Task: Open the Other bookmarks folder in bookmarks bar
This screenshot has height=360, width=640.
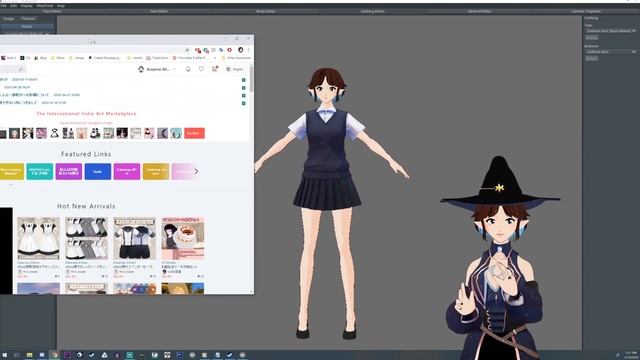Action: tap(236, 58)
